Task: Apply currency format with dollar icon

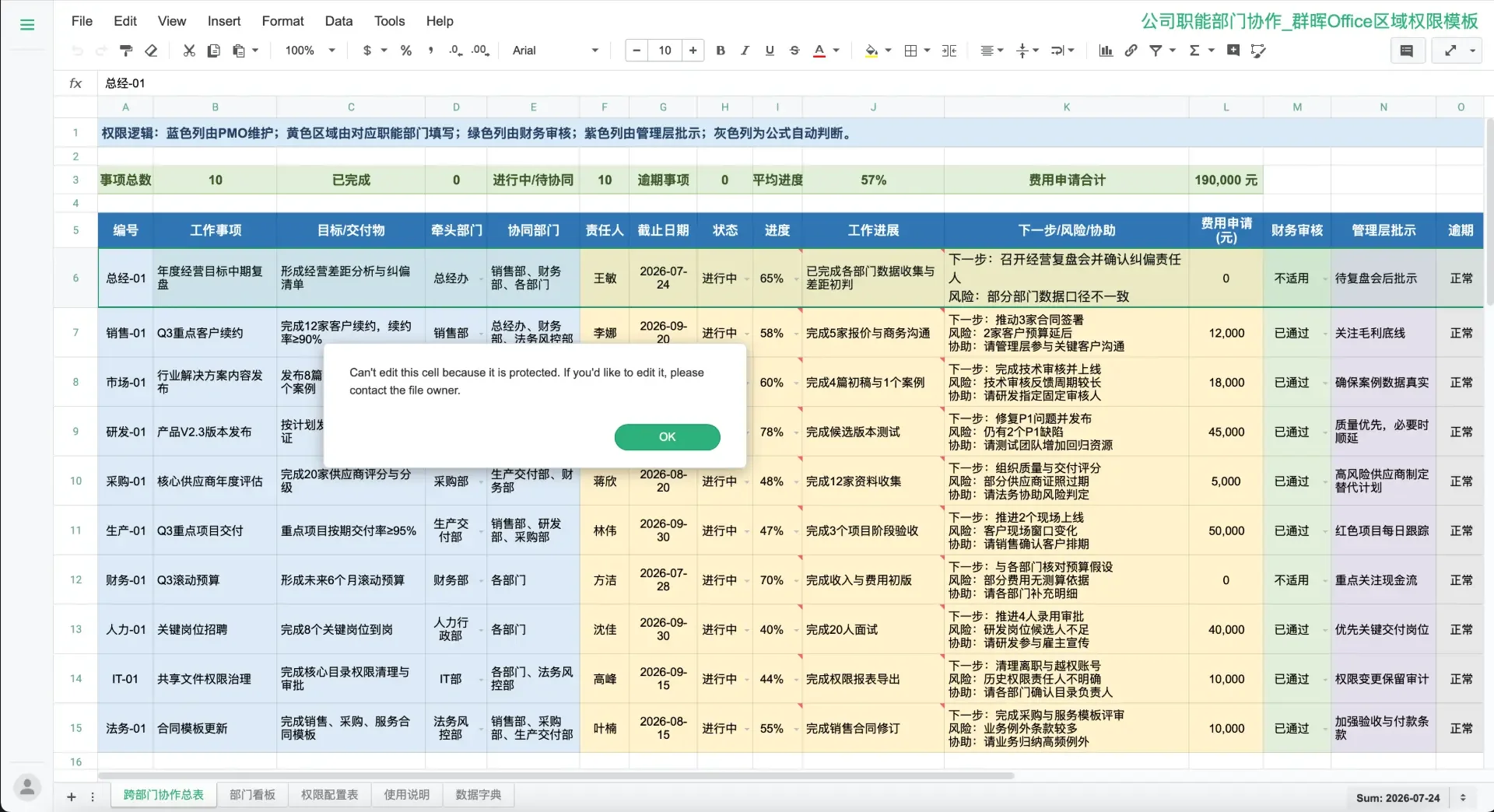Action: (367, 51)
